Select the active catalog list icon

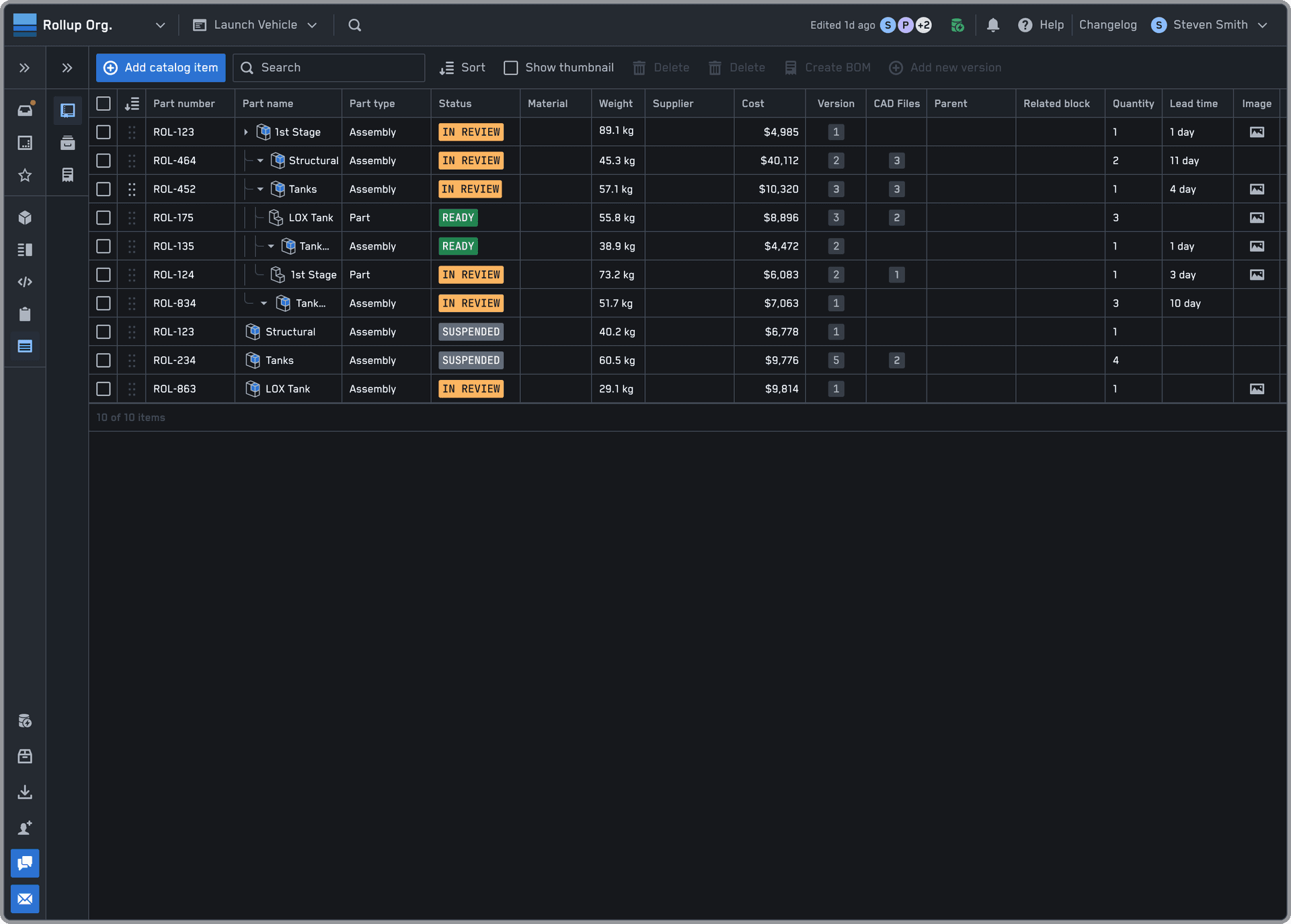[x=25, y=346]
